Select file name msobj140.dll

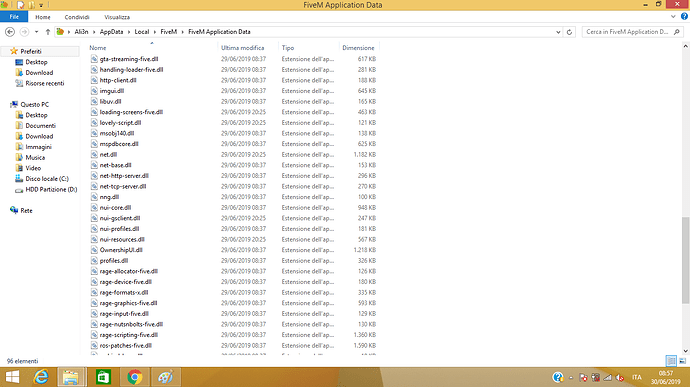pyautogui.click(x=117, y=133)
